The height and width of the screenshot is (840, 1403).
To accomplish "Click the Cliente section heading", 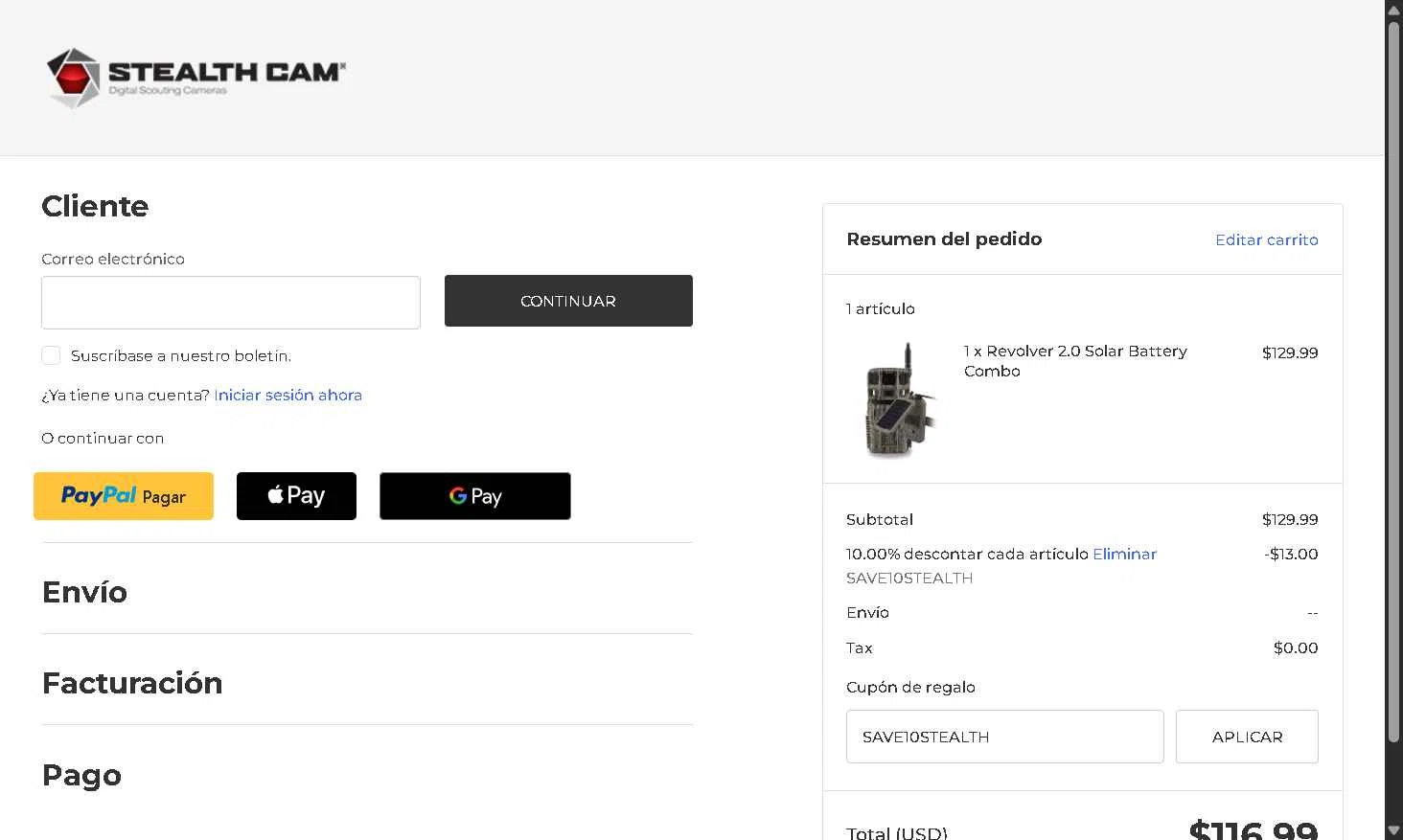I will click(95, 206).
